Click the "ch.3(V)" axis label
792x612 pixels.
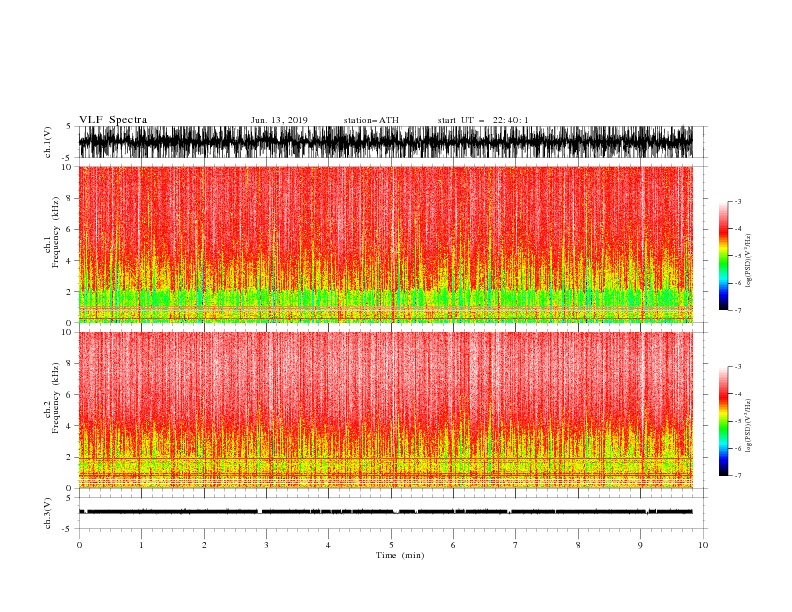(x=48, y=513)
